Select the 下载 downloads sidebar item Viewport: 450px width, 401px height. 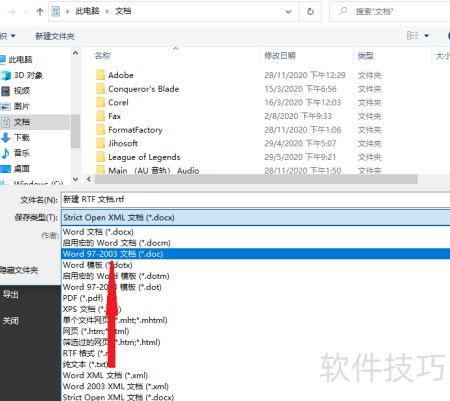(x=16, y=137)
